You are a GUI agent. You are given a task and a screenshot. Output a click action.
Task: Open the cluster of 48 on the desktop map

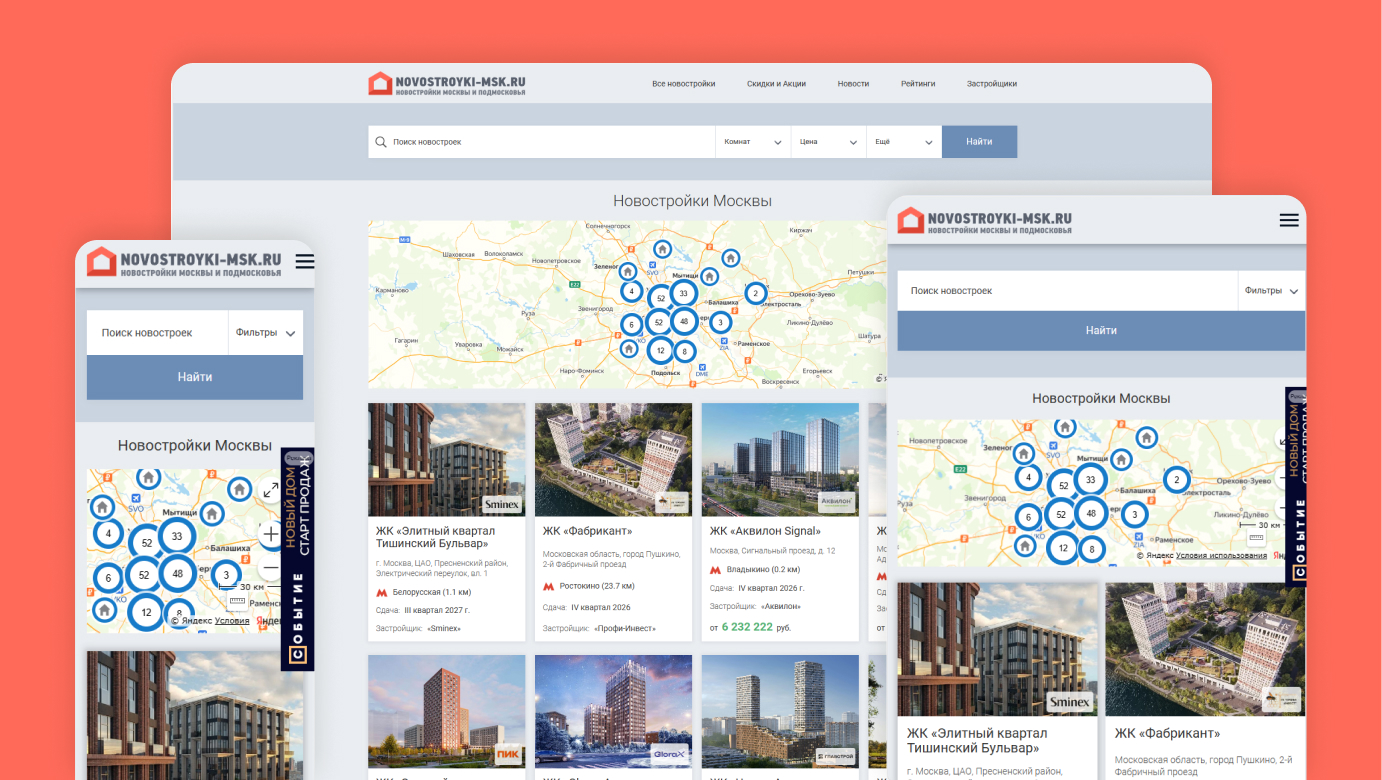(x=684, y=322)
